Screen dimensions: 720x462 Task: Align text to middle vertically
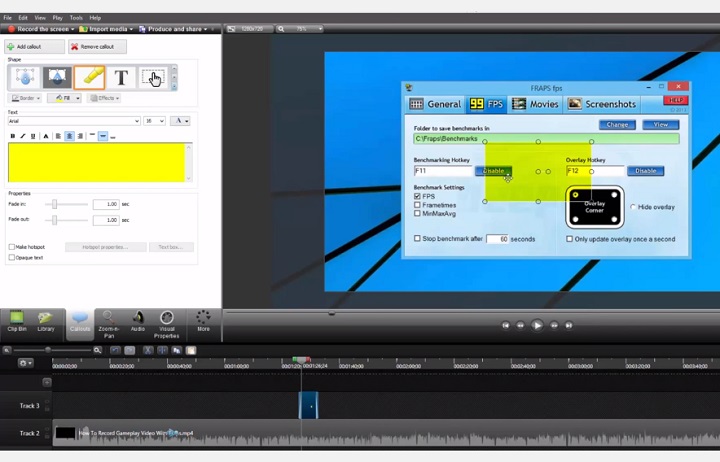[103, 136]
